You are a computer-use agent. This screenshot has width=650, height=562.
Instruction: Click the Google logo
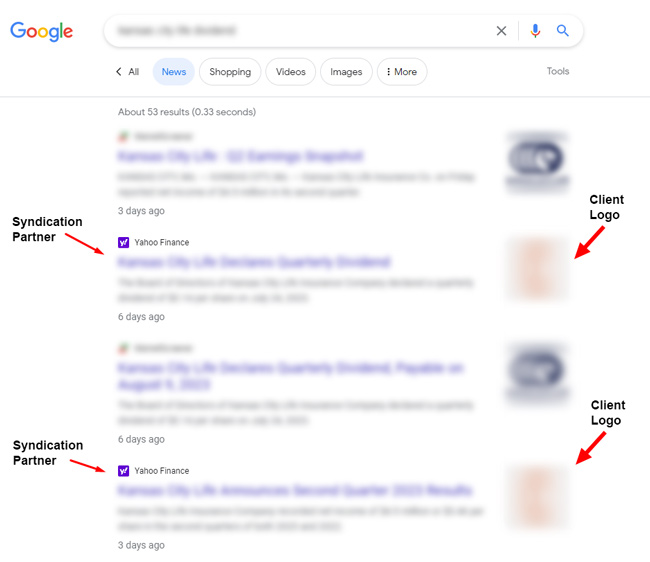[41, 31]
